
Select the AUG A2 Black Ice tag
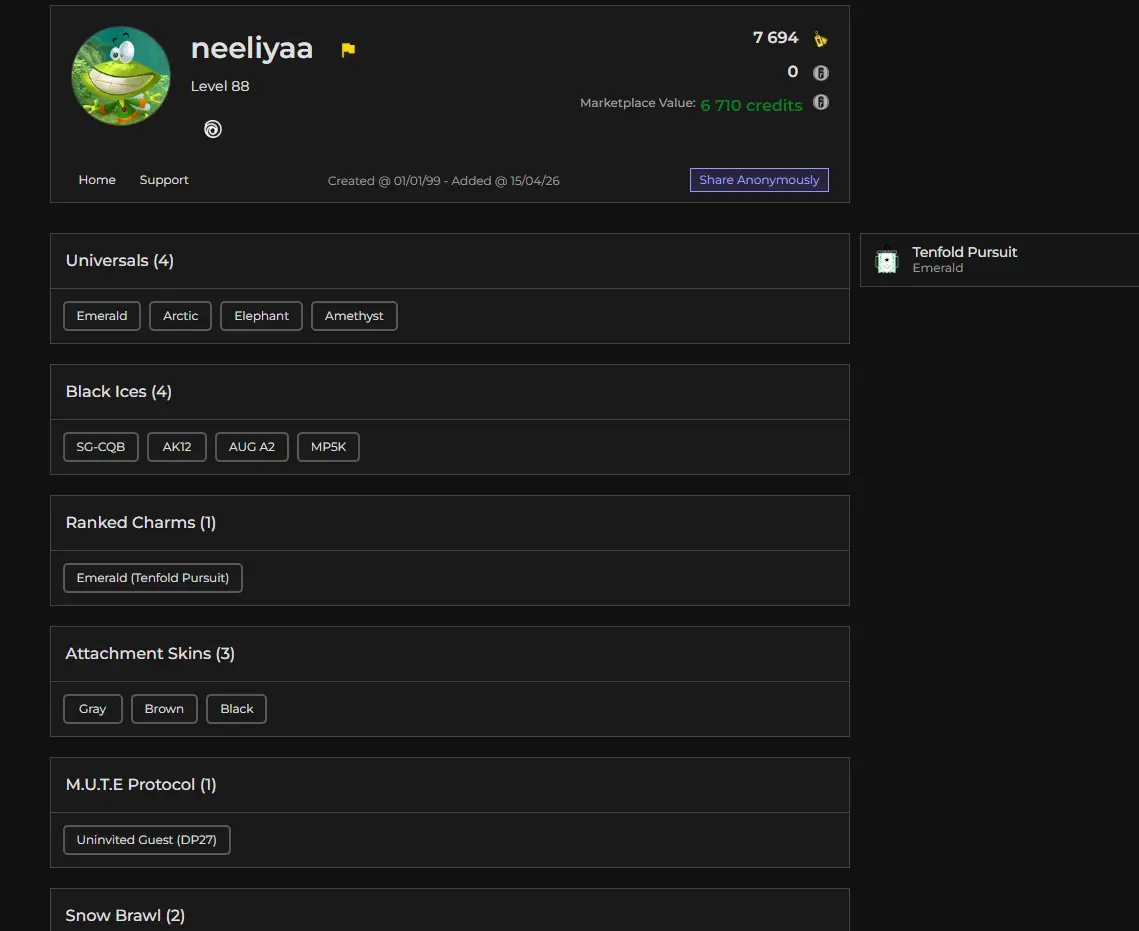pos(251,447)
